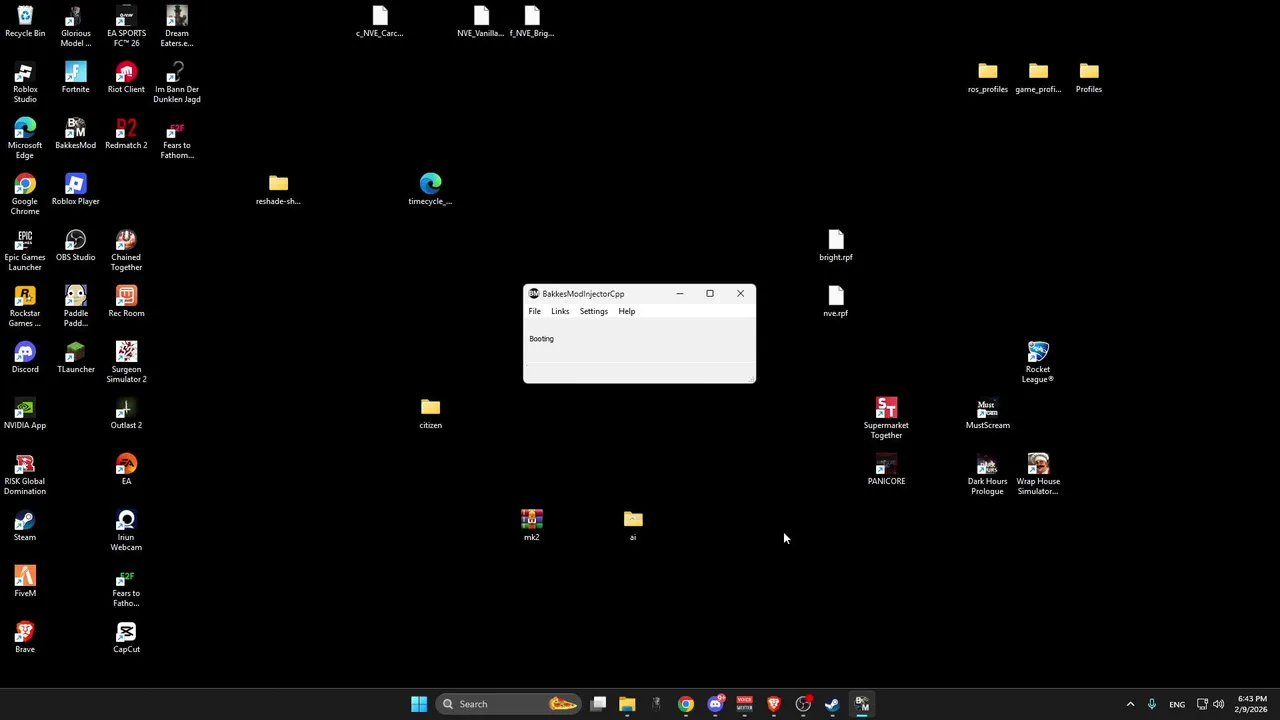
Task: Select the Discord desktop icon
Action: coord(25,358)
